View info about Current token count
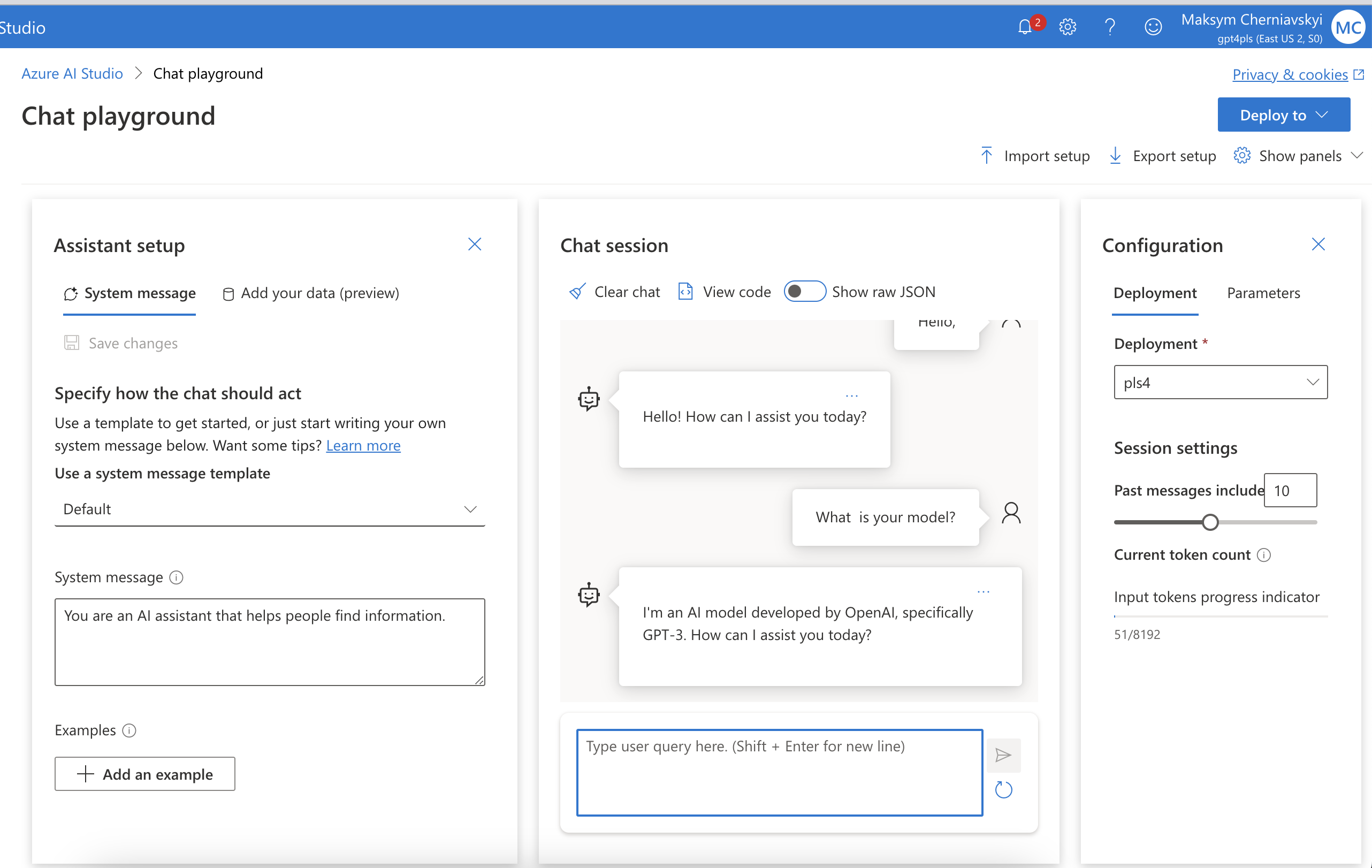Image resolution: width=1372 pixels, height=868 pixels. point(1264,554)
